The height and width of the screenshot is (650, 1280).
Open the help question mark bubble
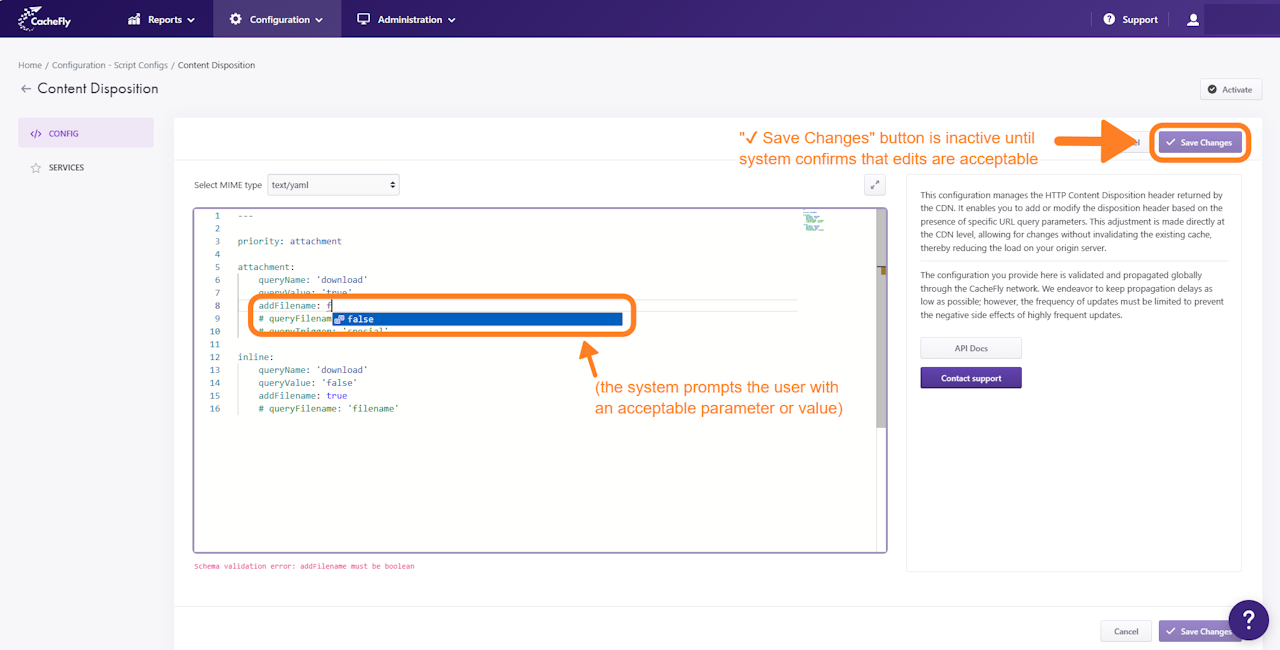pos(1248,620)
